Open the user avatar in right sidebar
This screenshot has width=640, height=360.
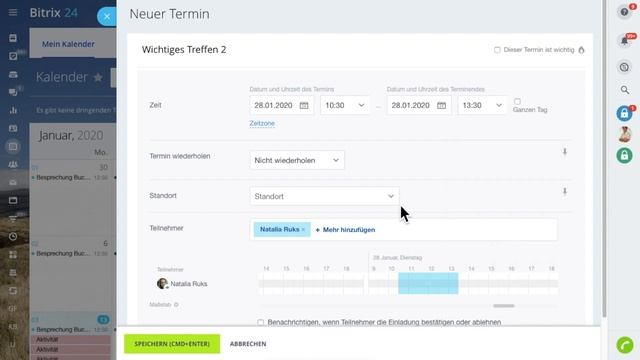pos(624,134)
